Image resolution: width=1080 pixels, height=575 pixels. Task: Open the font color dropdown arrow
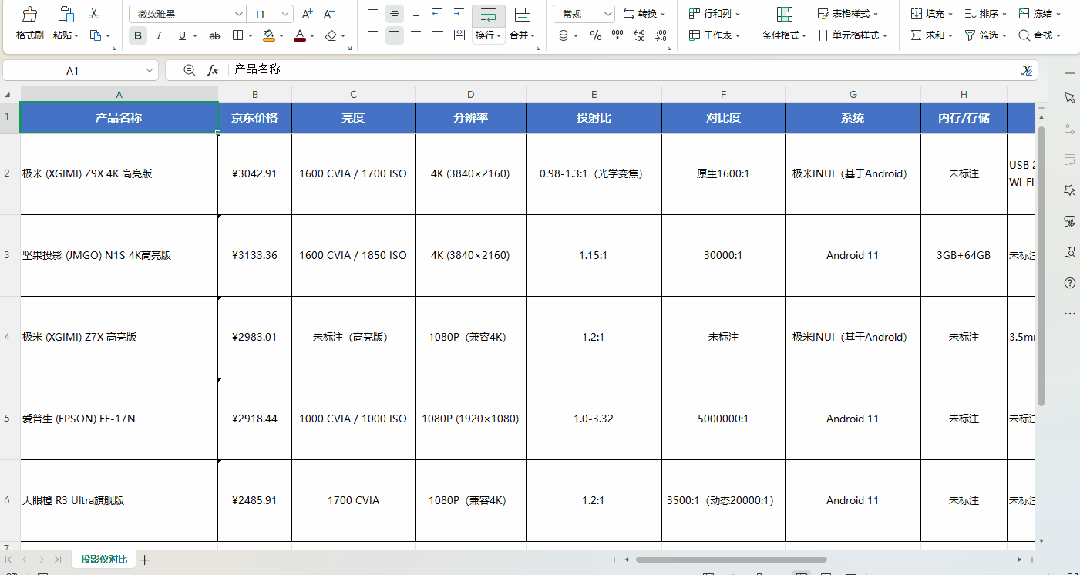tap(313, 36)
